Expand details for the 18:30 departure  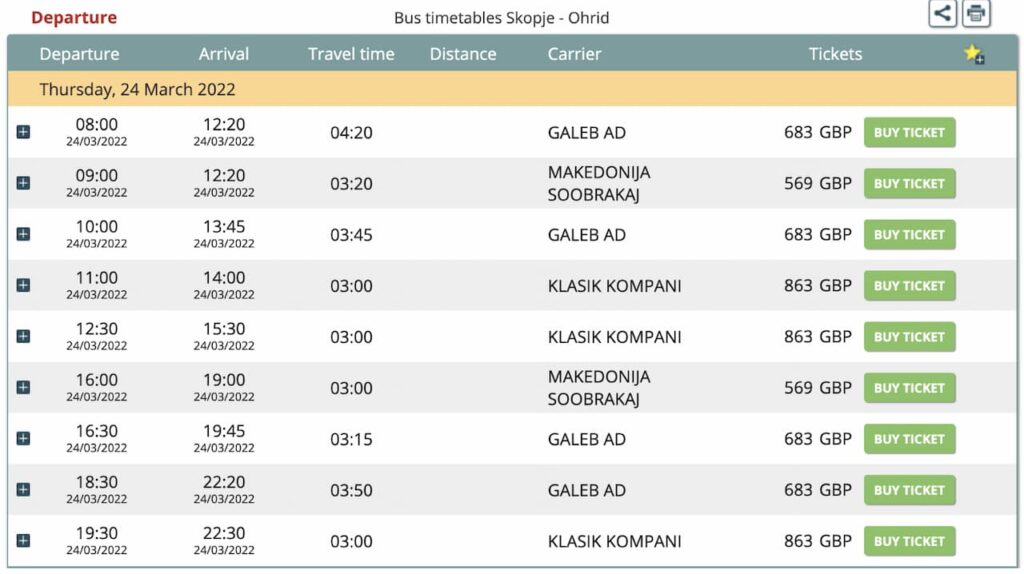coord(24,490)
